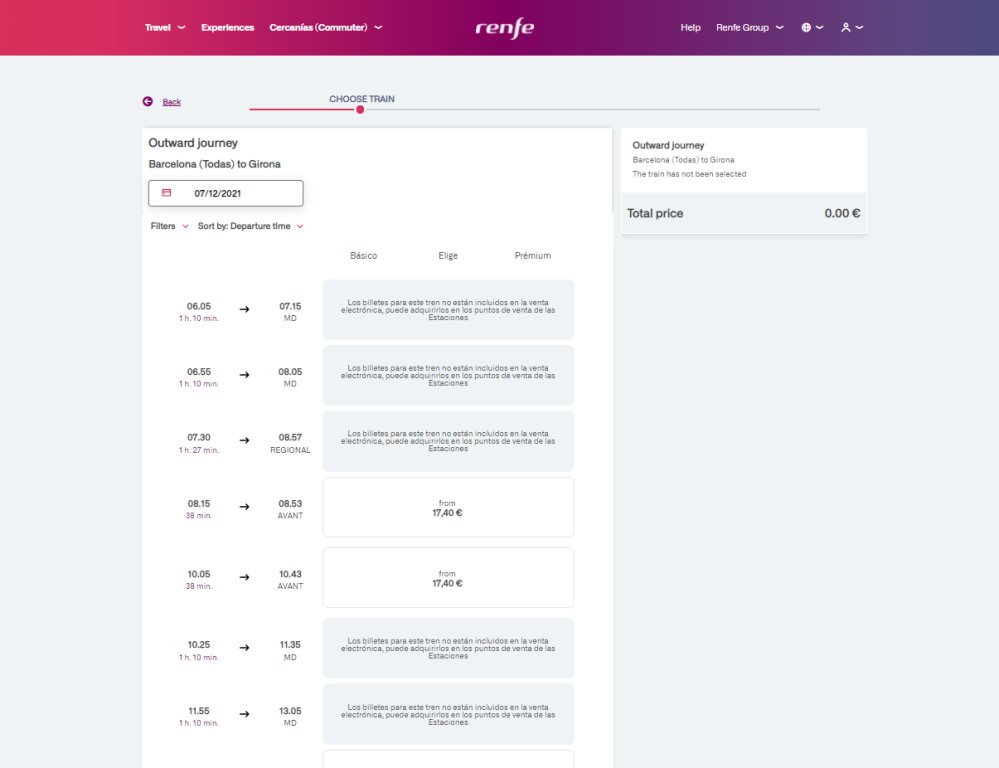This screenshot has width=999, height=768.
Task: Expand the Cercanías (Commuter) menu
Action: point(326,27)
